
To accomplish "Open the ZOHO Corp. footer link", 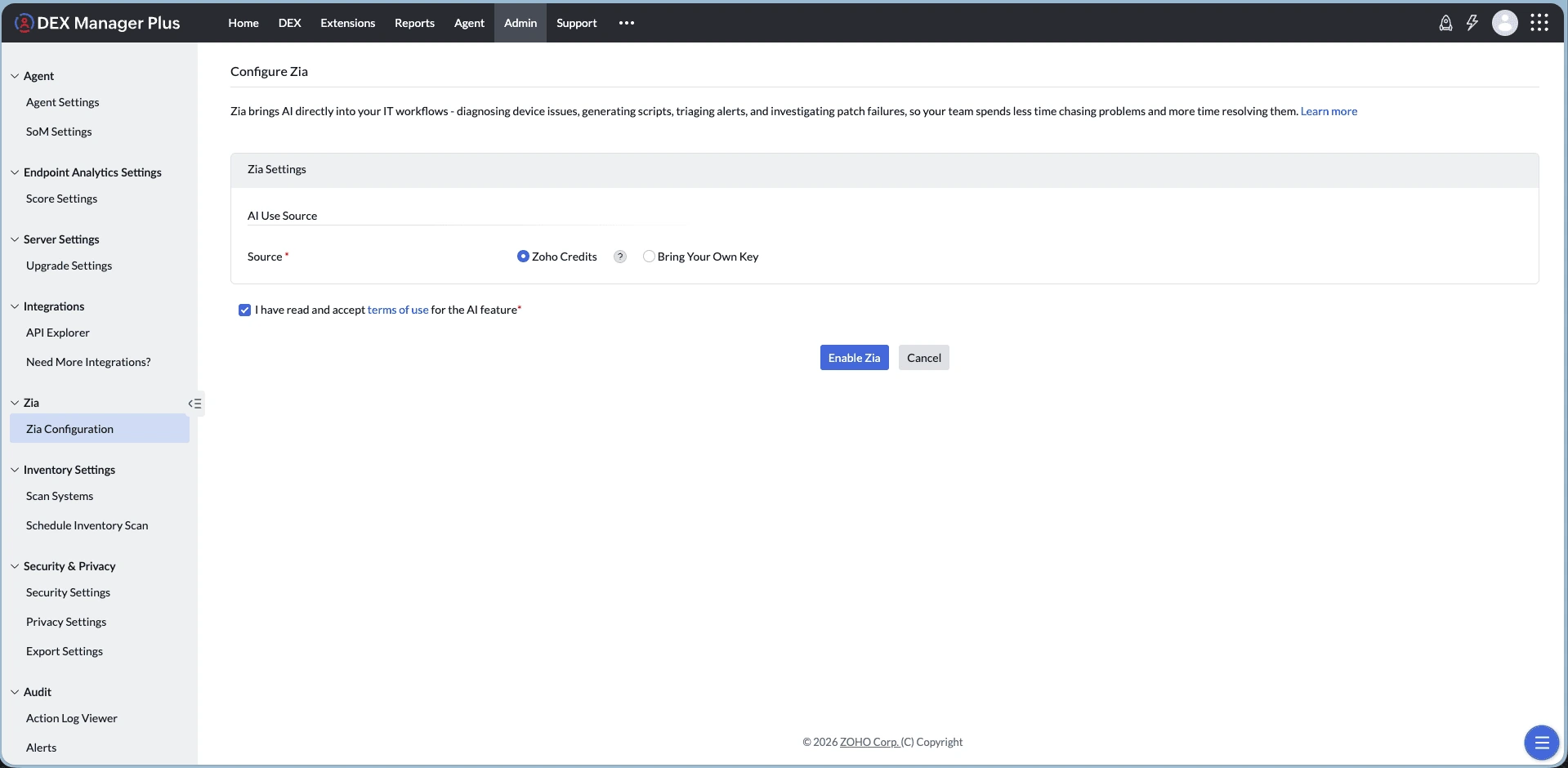I will (869, 742).
